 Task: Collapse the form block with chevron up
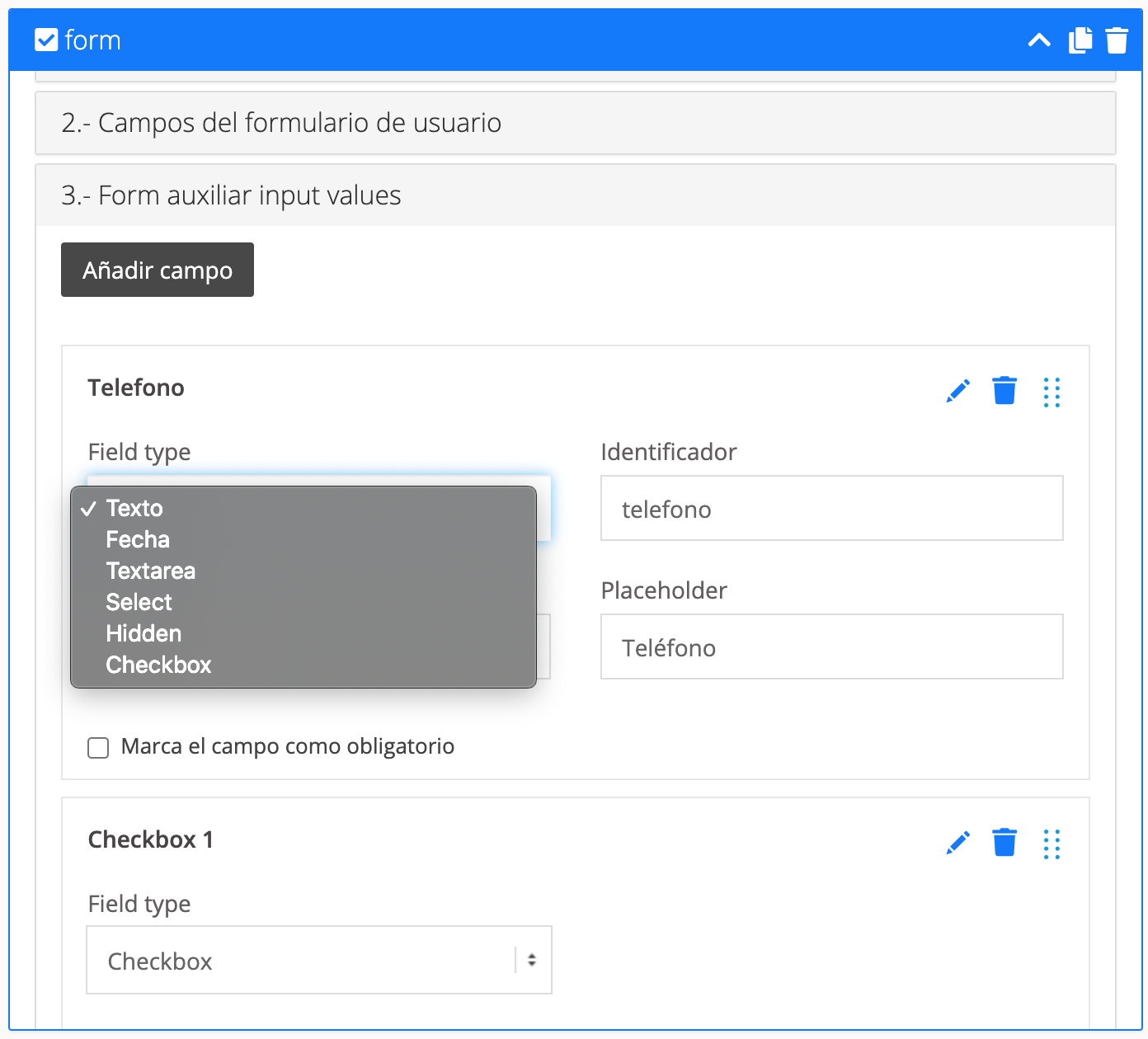tap(1039, 40)
